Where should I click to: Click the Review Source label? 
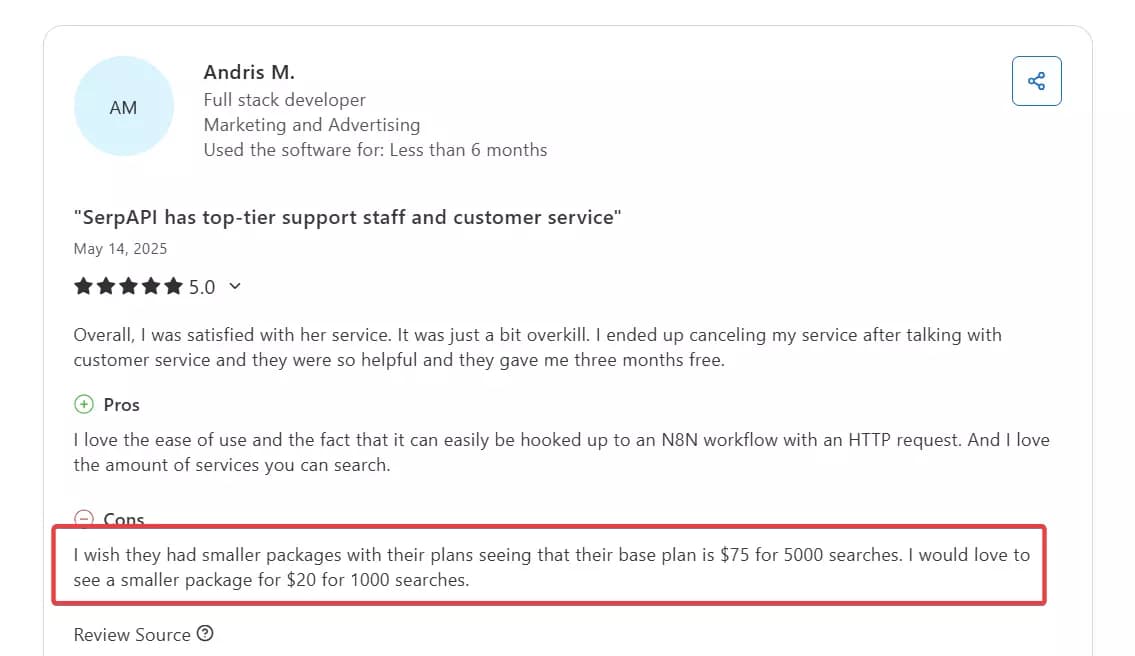[x=132, y=635]
